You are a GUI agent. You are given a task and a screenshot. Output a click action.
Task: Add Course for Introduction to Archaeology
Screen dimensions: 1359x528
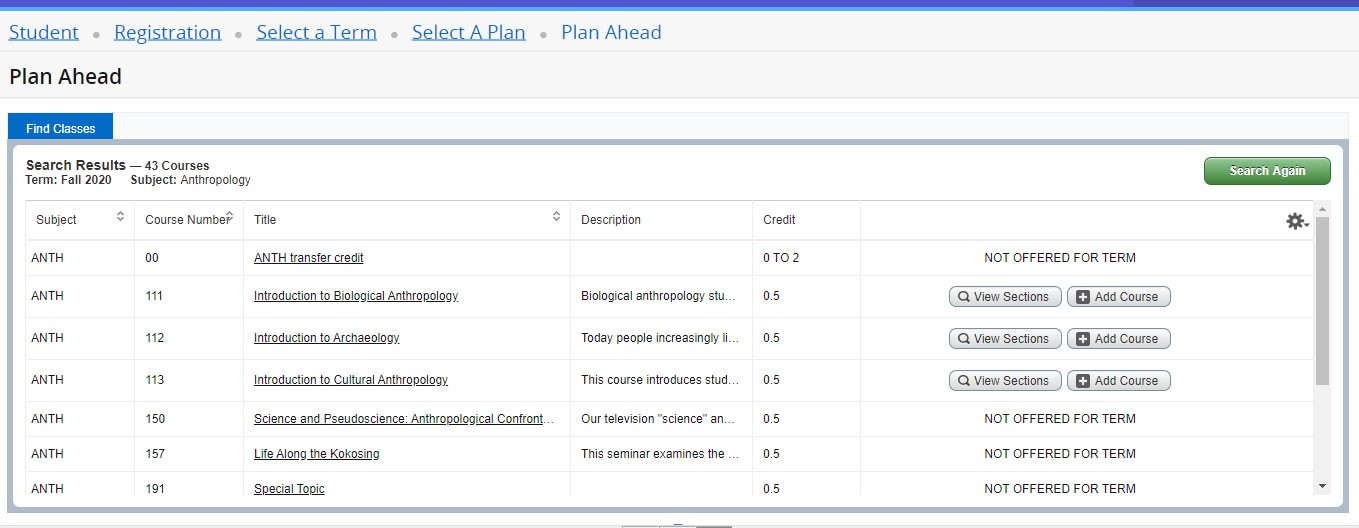coord(1118,339)
